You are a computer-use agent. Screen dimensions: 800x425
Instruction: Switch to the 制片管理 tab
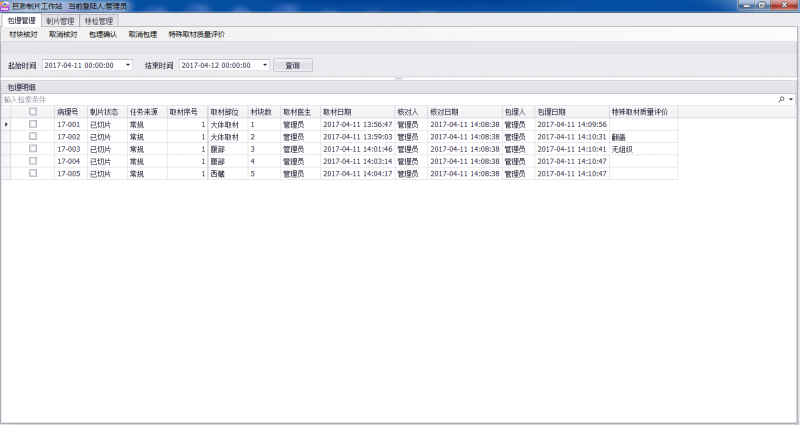[x=59, y=20]
